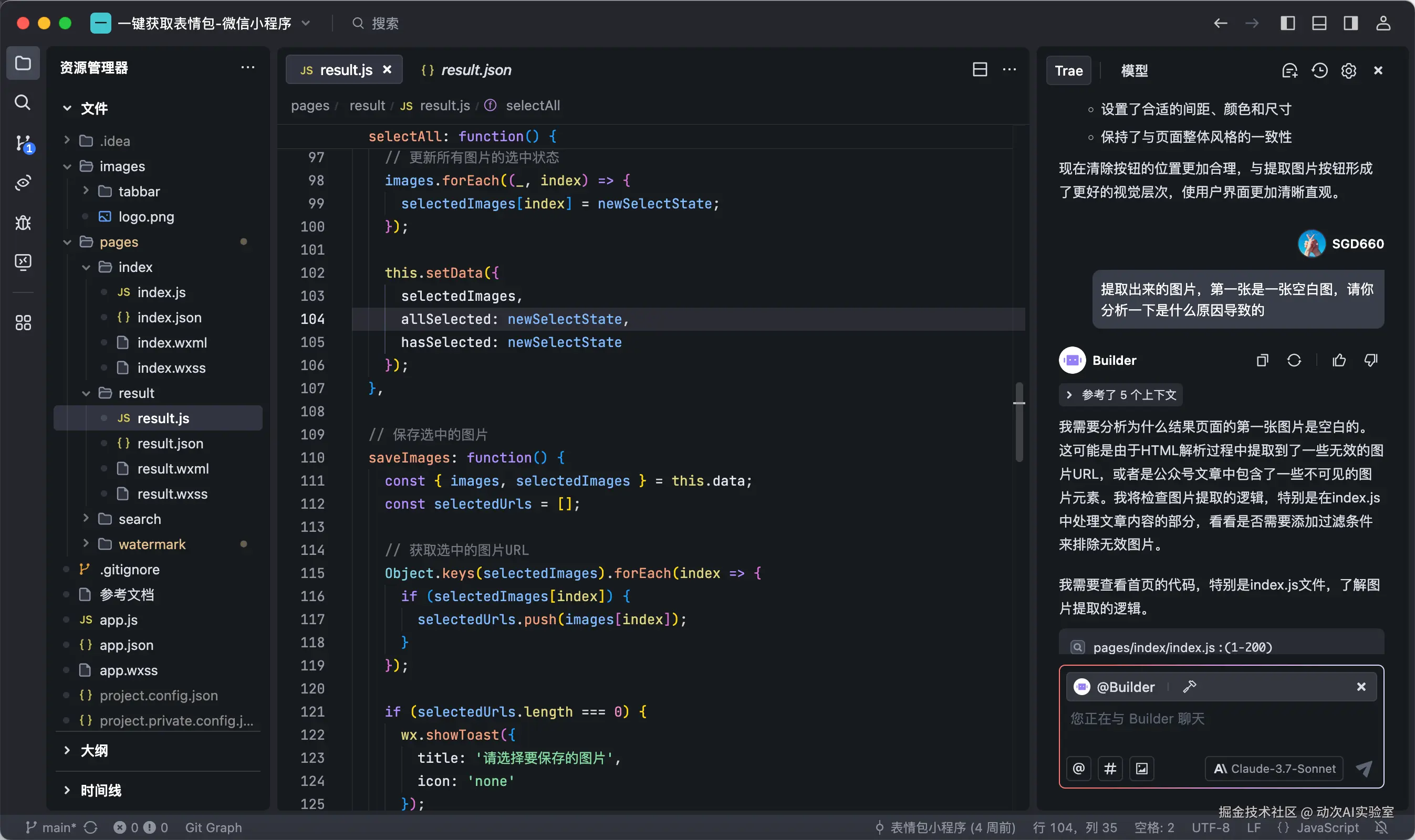The image size is (1415, 840).
Task: Click the chat history clock icon
Action: (1319, 71)
